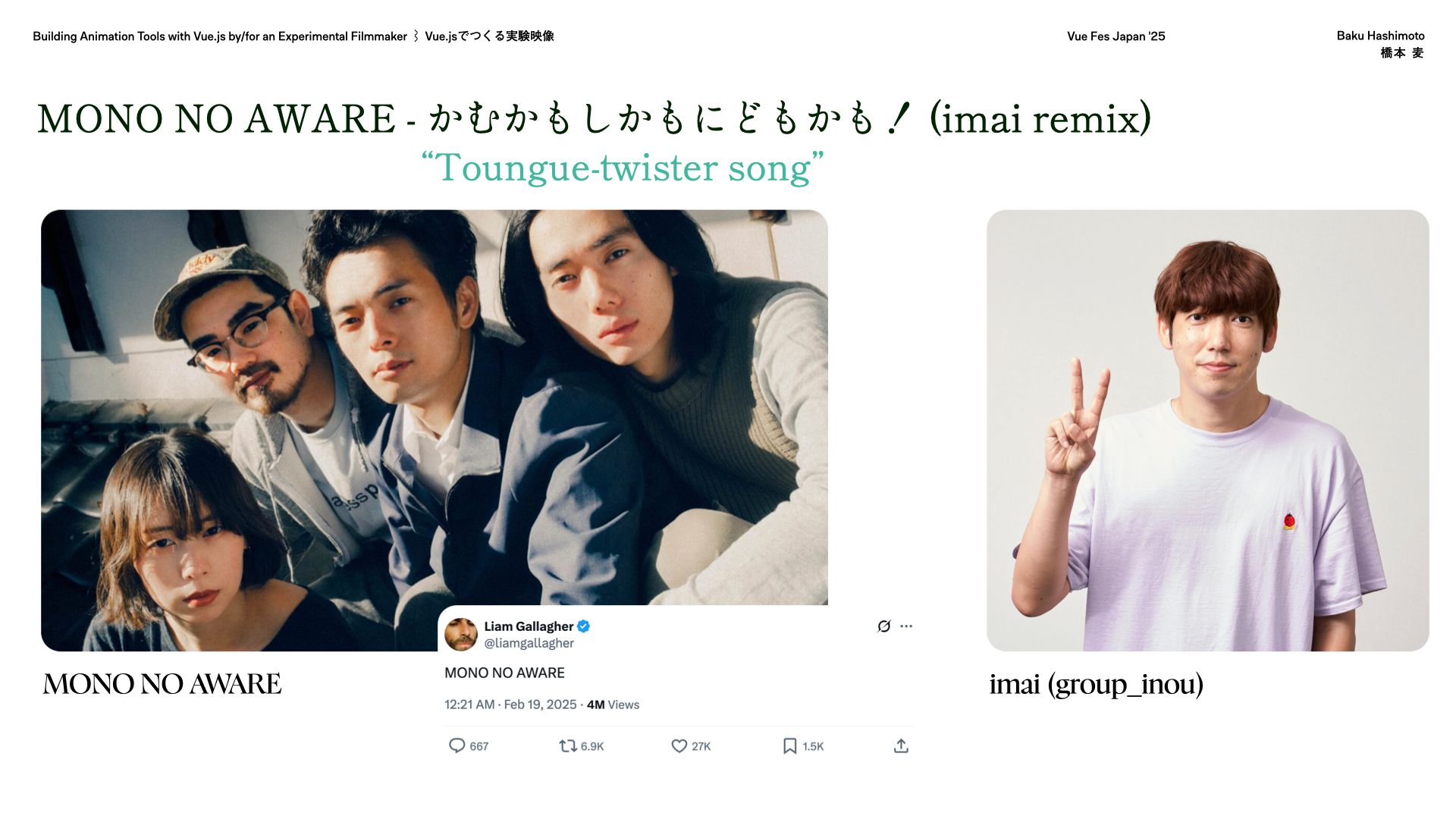Open the tweet's three-dot more menu
This screenshot has height=819, width=1456.
[906, 626]
